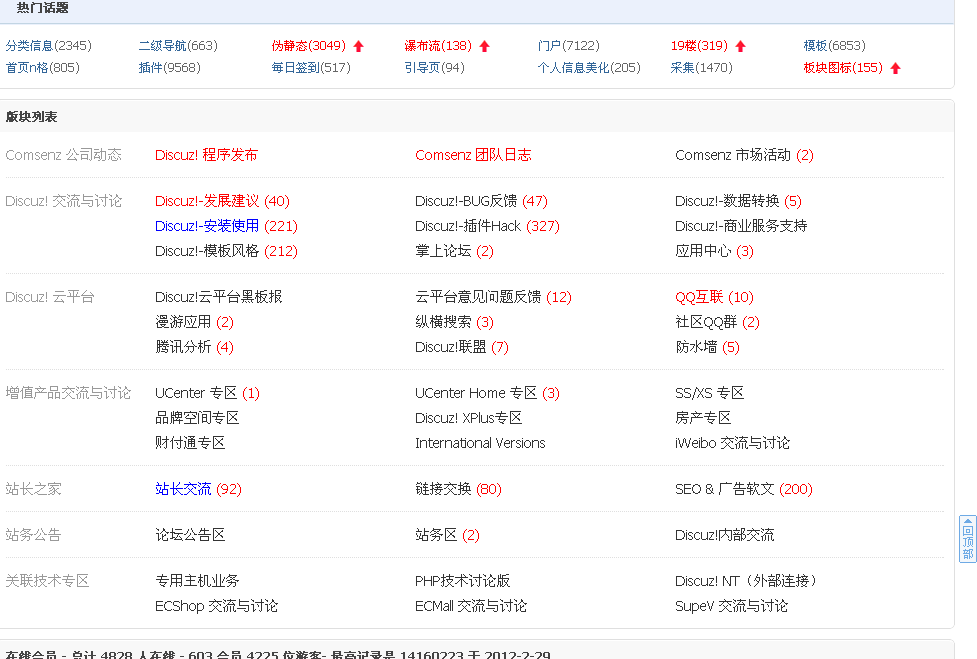
Task: Open the Comsenz 公司动态 category
Action: (x=64, y=154)
